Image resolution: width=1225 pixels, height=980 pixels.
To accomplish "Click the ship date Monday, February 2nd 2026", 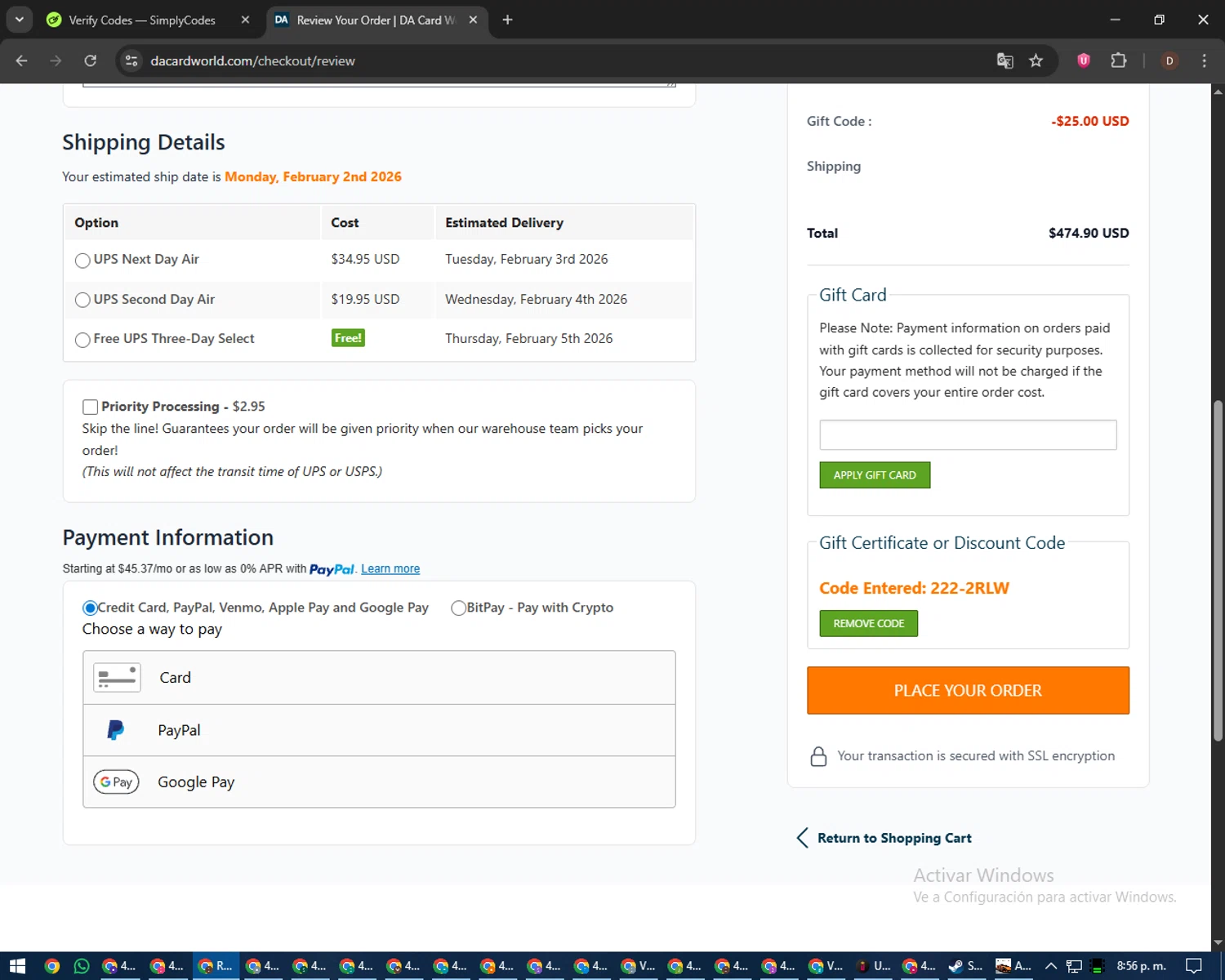I will point(313,176).
